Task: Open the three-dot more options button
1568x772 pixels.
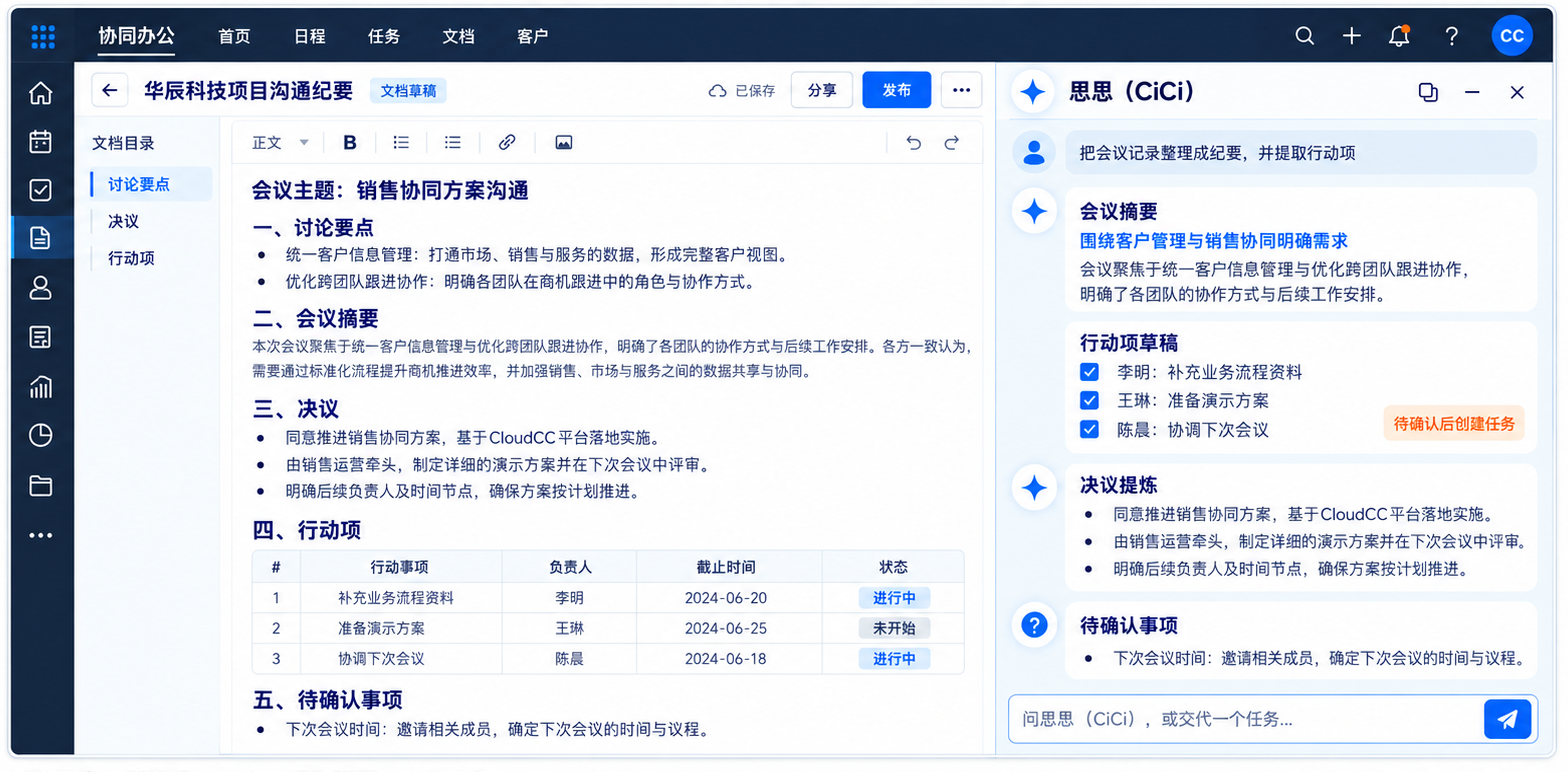Action: tap(962, 90)
